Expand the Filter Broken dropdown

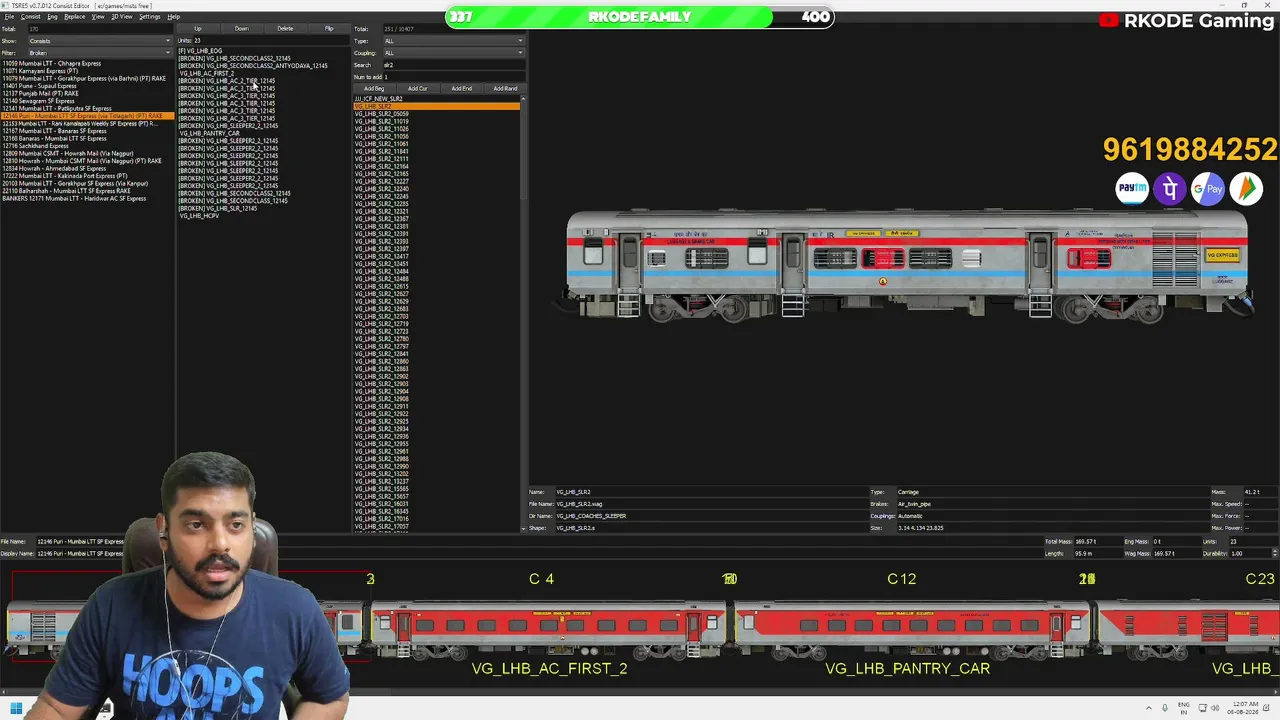[100, 53]
